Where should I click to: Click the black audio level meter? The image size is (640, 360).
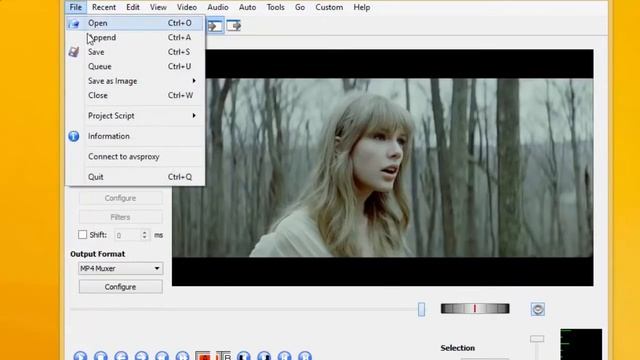coord(581,344)
